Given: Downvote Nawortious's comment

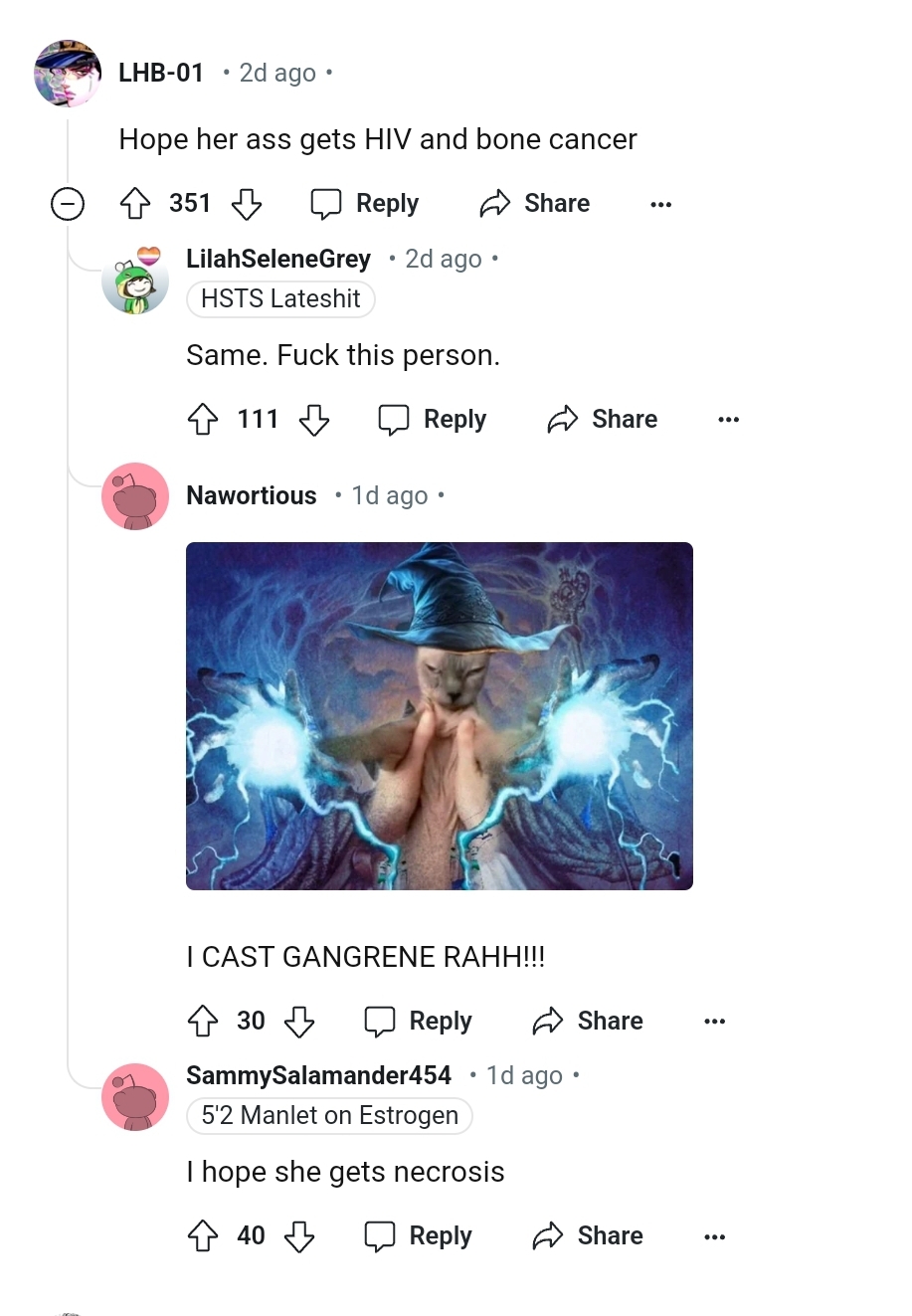Looking at the screenshot, I should [299, 1022].
